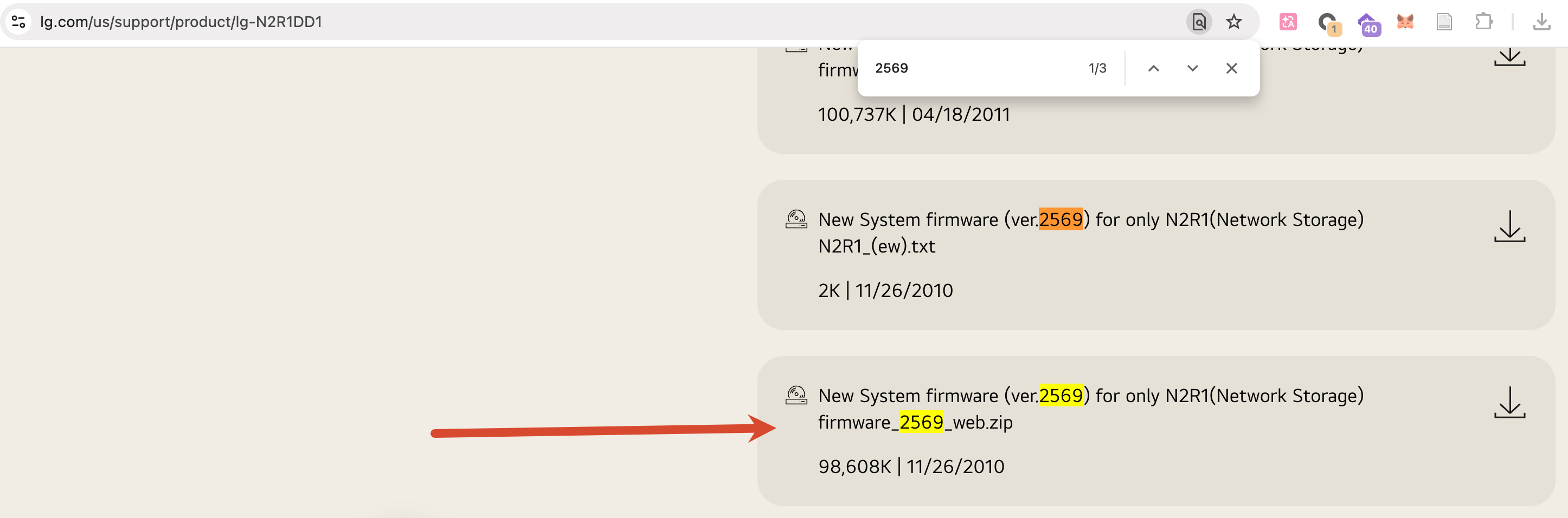Go to previous find match

(1153, 68)
